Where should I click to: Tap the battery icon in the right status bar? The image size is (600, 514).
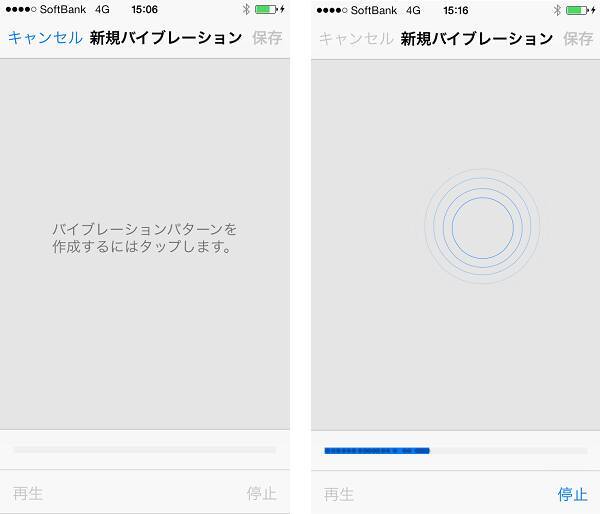(578, 10)
